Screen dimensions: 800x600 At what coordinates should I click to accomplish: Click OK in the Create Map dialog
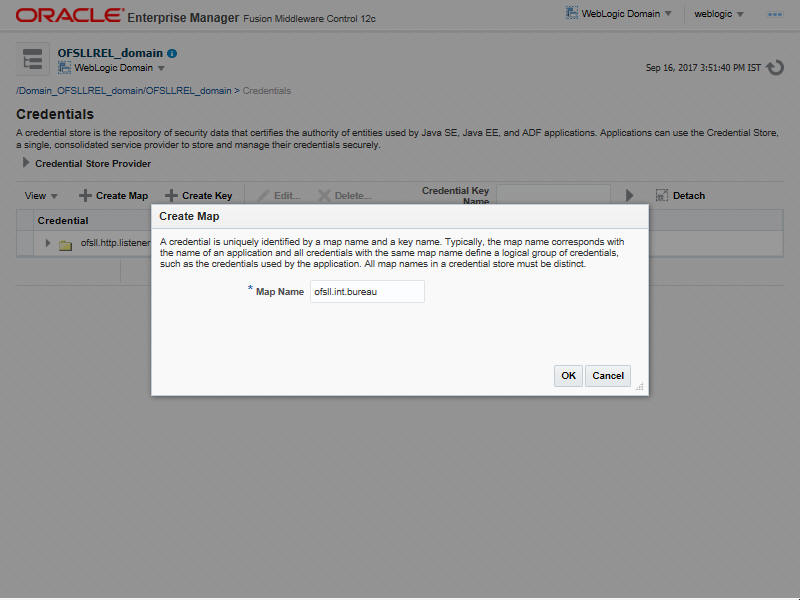click(568, 376)
